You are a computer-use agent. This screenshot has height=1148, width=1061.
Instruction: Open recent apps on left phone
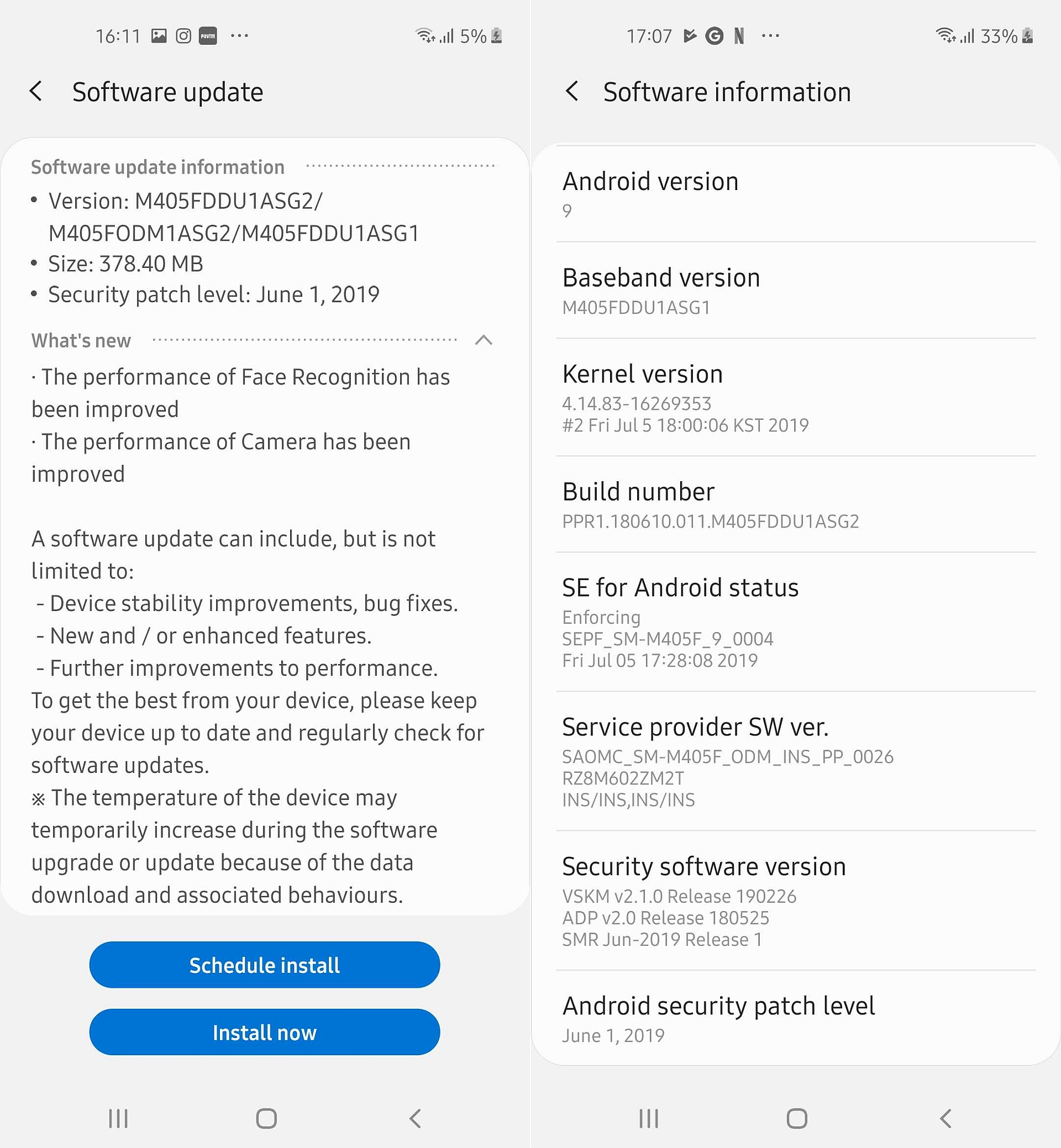click(x=118, y=1118)
